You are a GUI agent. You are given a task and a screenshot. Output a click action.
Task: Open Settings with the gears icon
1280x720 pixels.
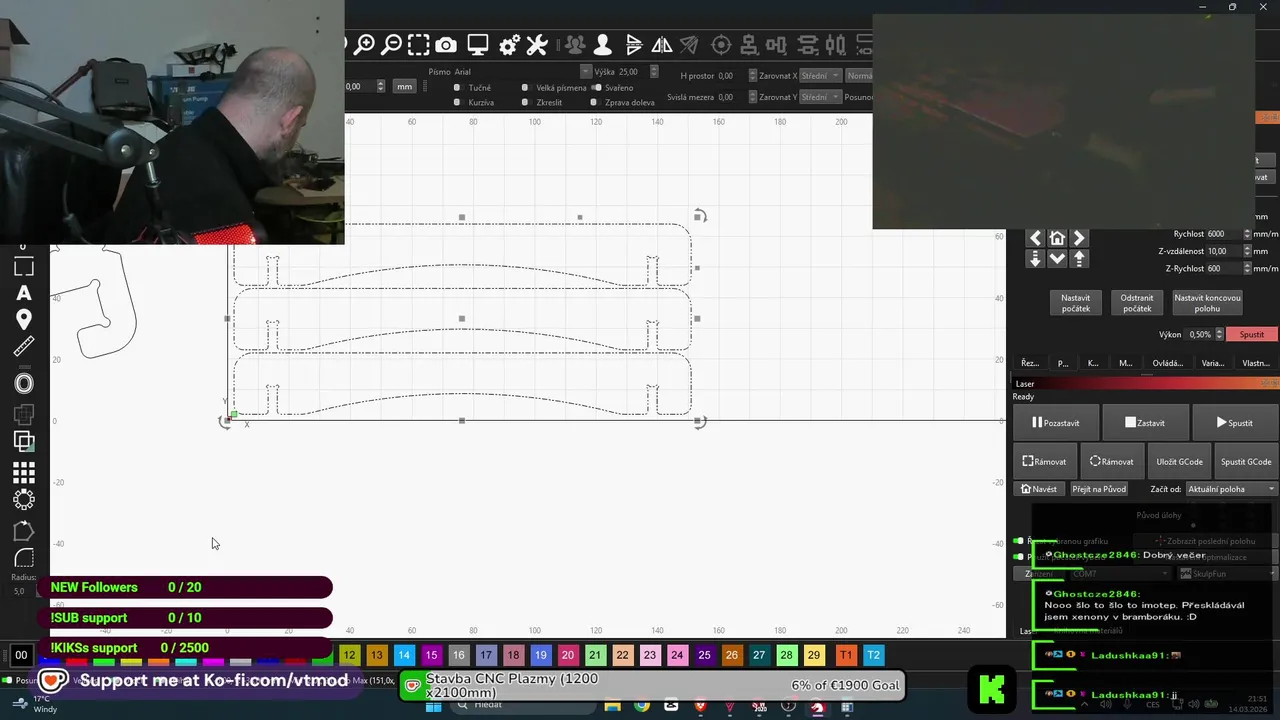510,45
